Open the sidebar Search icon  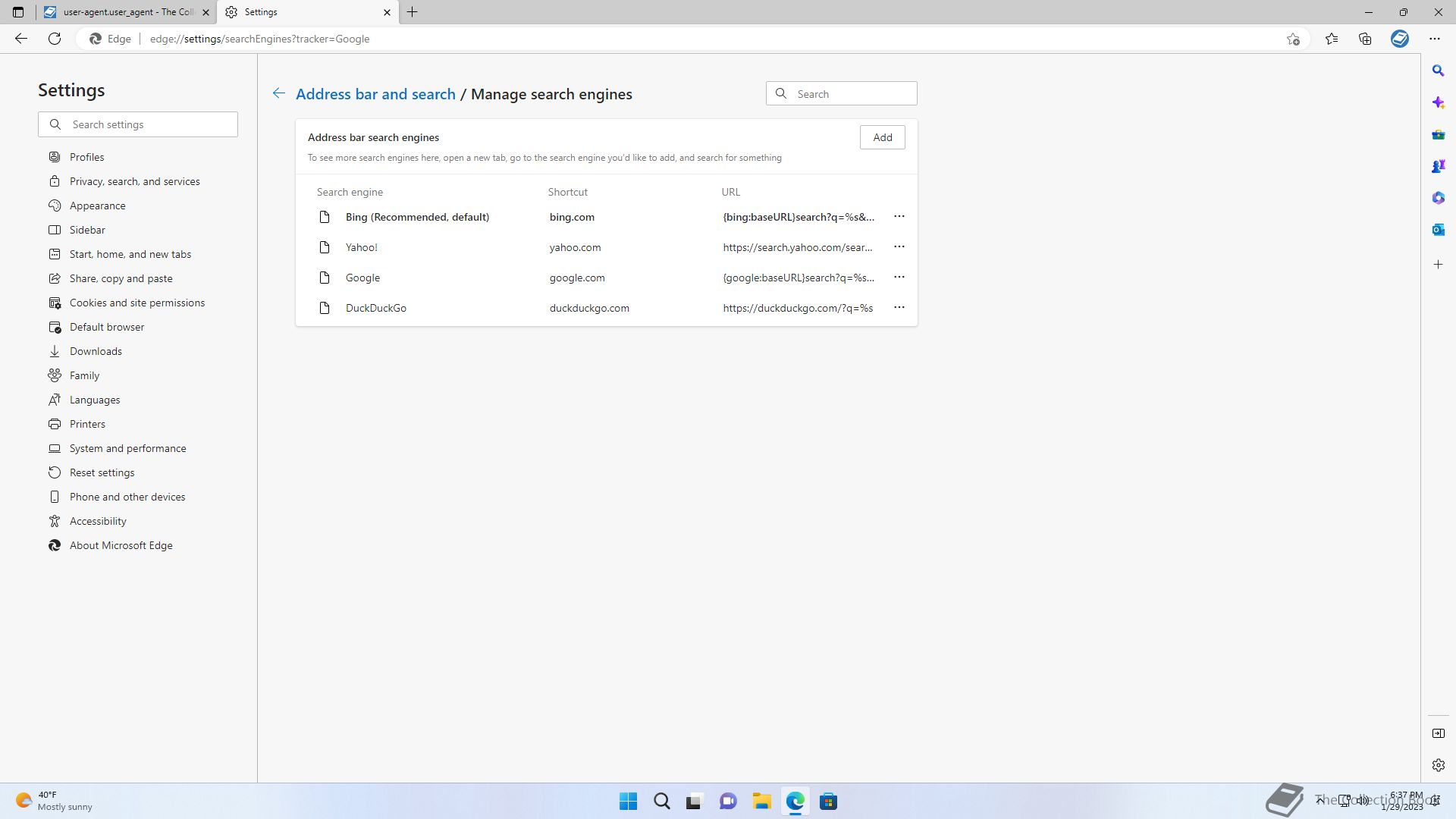coord(1438,71)
